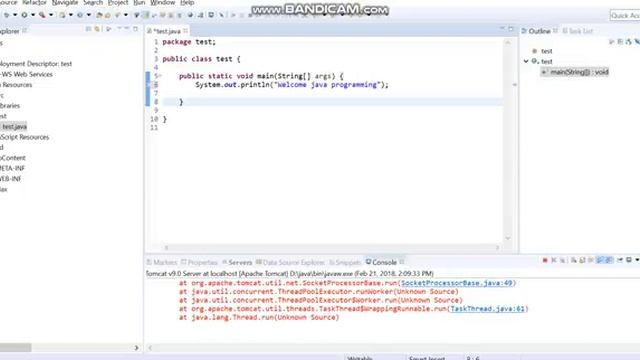
Task: Select META-INF folder in explorer
Action: coord(12,168)
